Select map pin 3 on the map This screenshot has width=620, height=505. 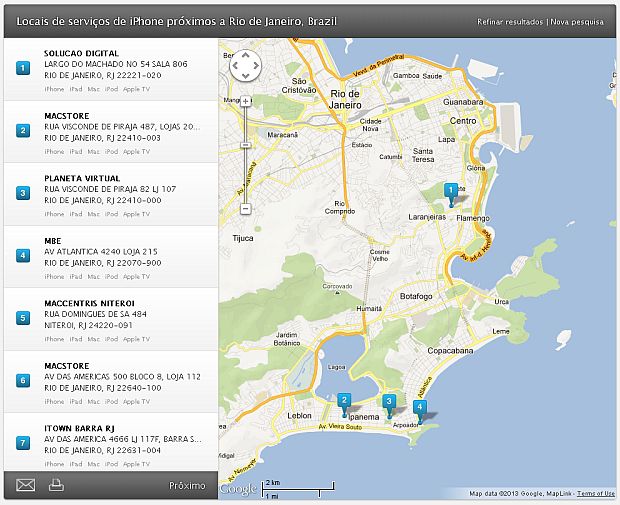click(x=389, y=406)
